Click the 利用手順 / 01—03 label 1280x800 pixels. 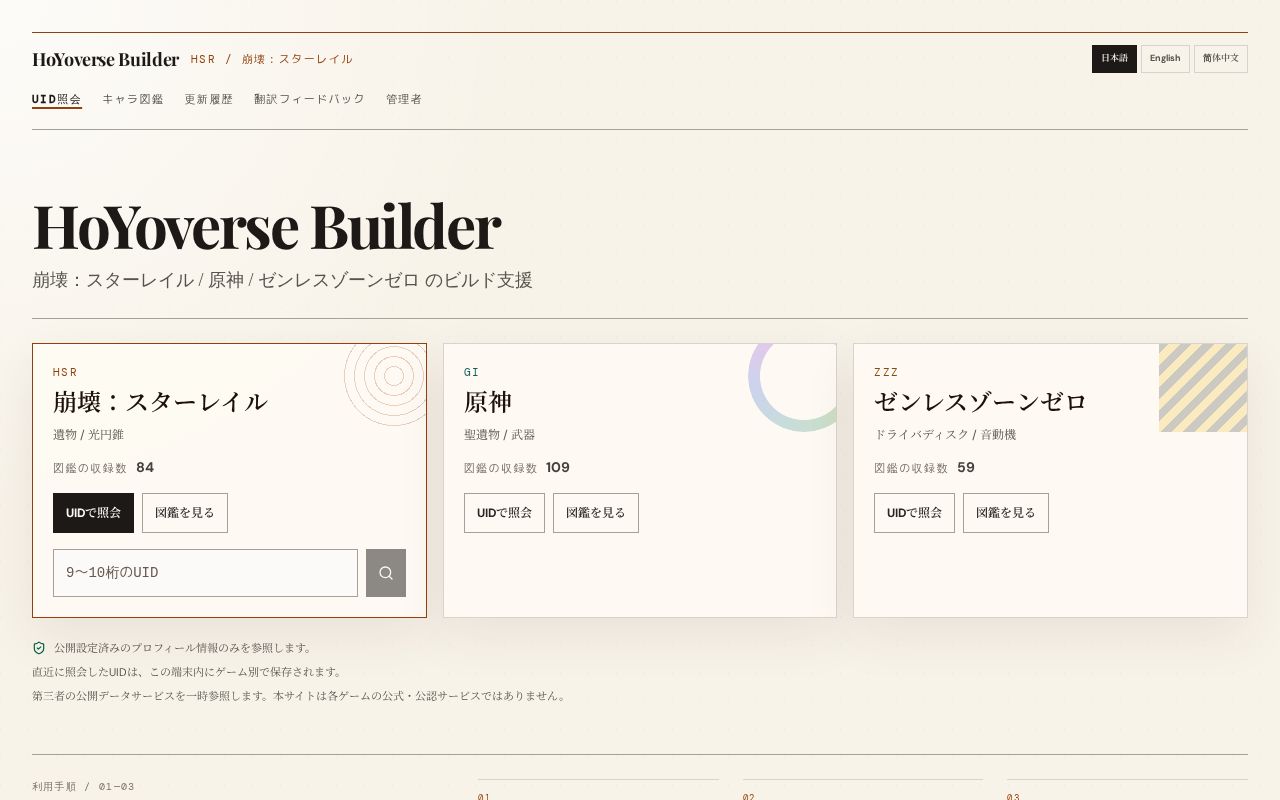[x=83, y=787]
